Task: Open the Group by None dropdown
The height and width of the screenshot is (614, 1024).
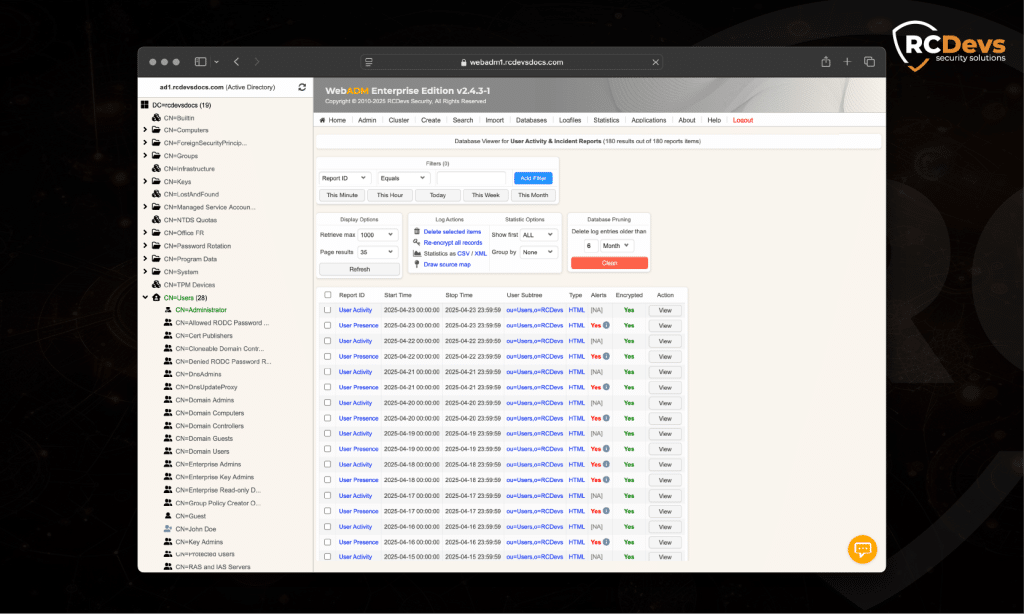Action: 539,252
